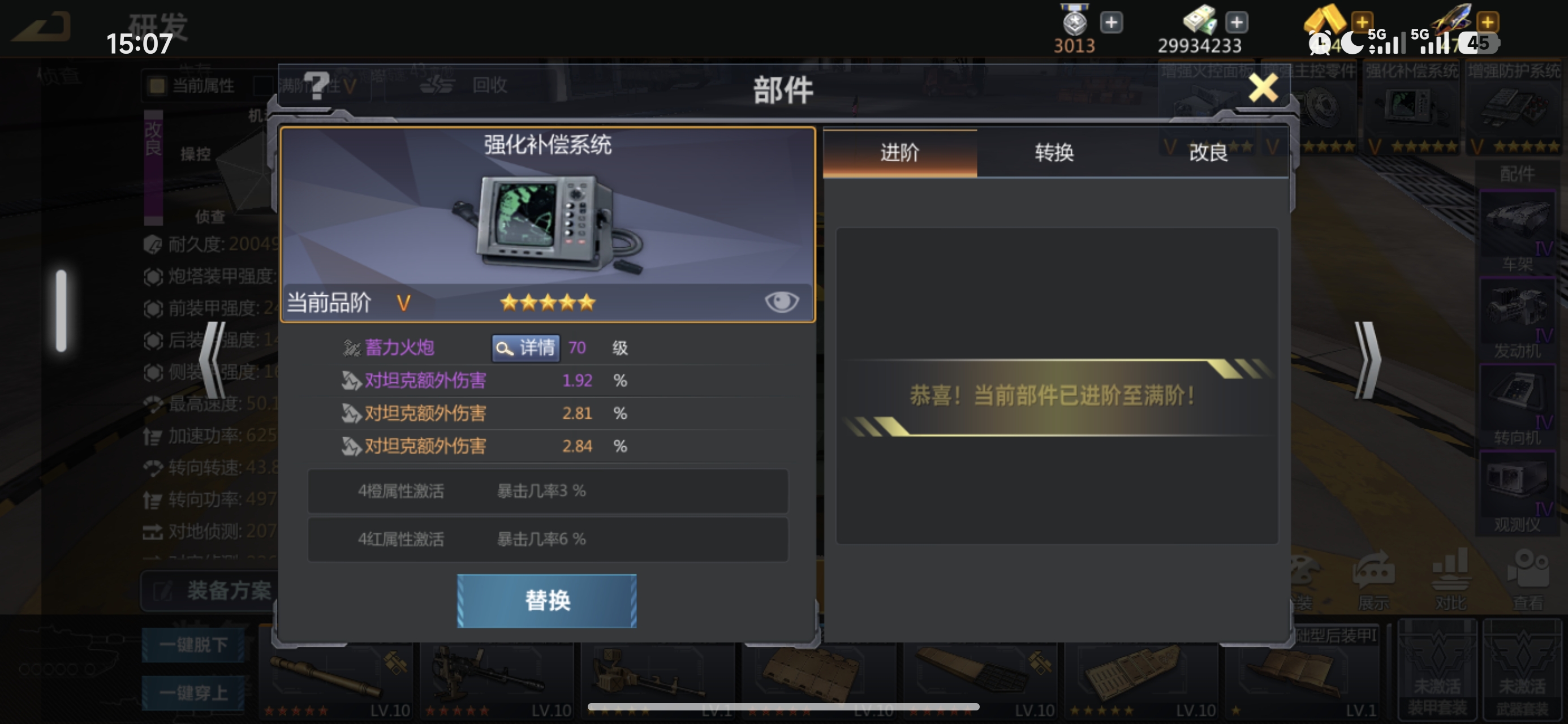1568x724 pixels.
Task: Tap the back arrow logo beside 研发
Action: (42, 27)
